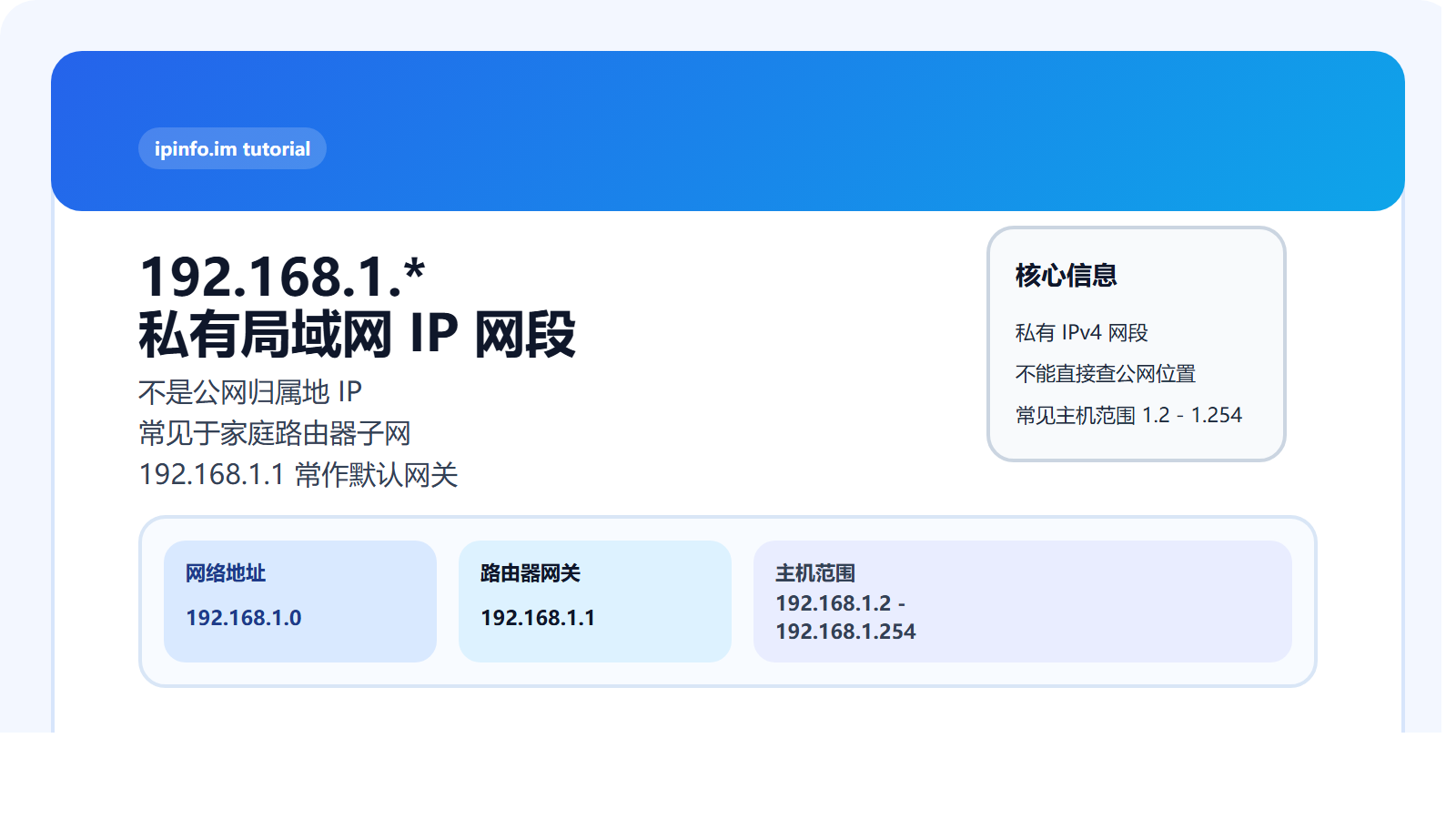Click the 192.168.1.1 常作默认网关 line
Viewport: 1456px width, 819px height.
coord(298,474)
